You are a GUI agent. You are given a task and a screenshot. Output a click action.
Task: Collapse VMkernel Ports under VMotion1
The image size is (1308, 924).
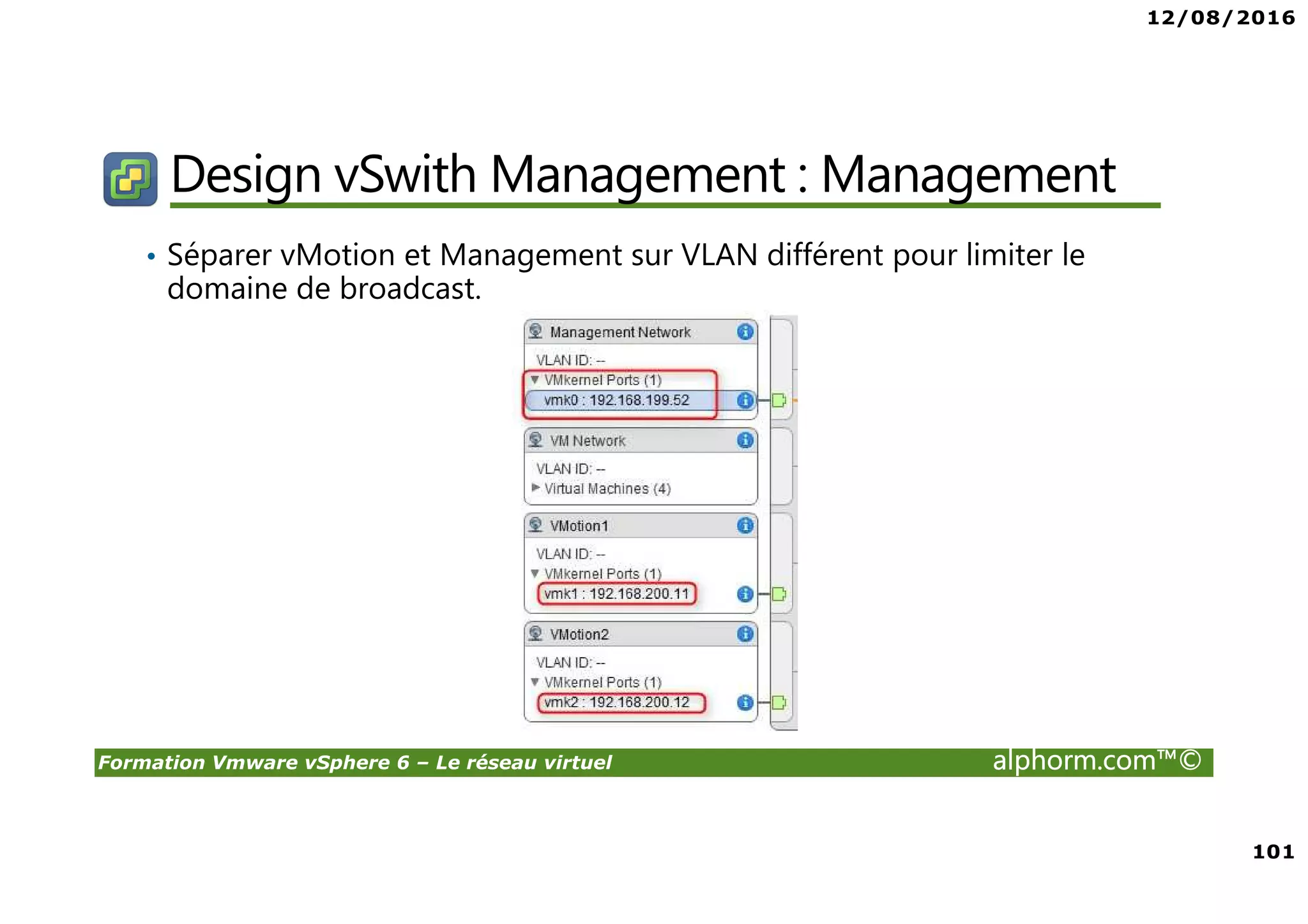pyautogui.click(x=535, y=573)
